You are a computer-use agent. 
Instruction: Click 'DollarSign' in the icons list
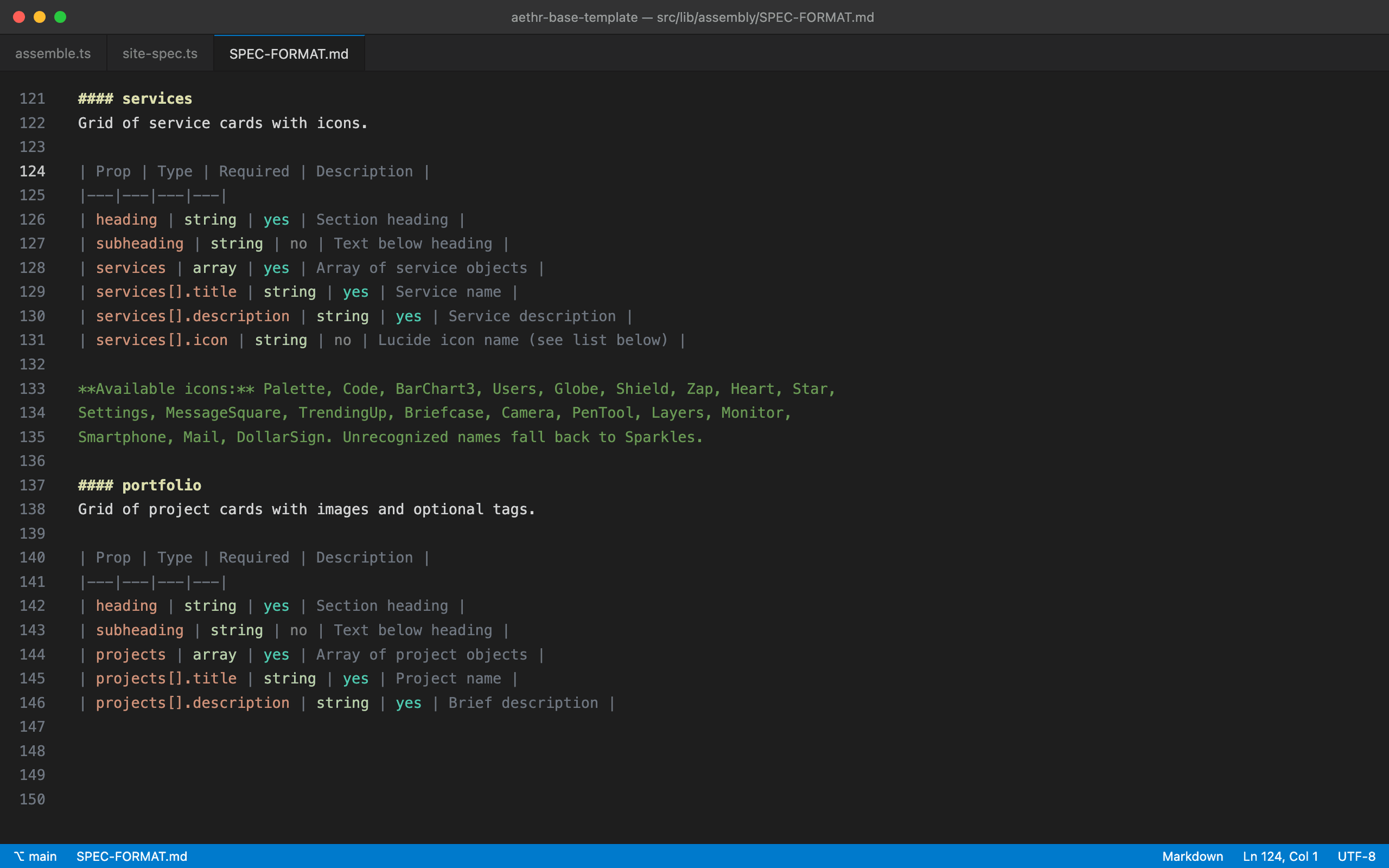pos(281,437)
